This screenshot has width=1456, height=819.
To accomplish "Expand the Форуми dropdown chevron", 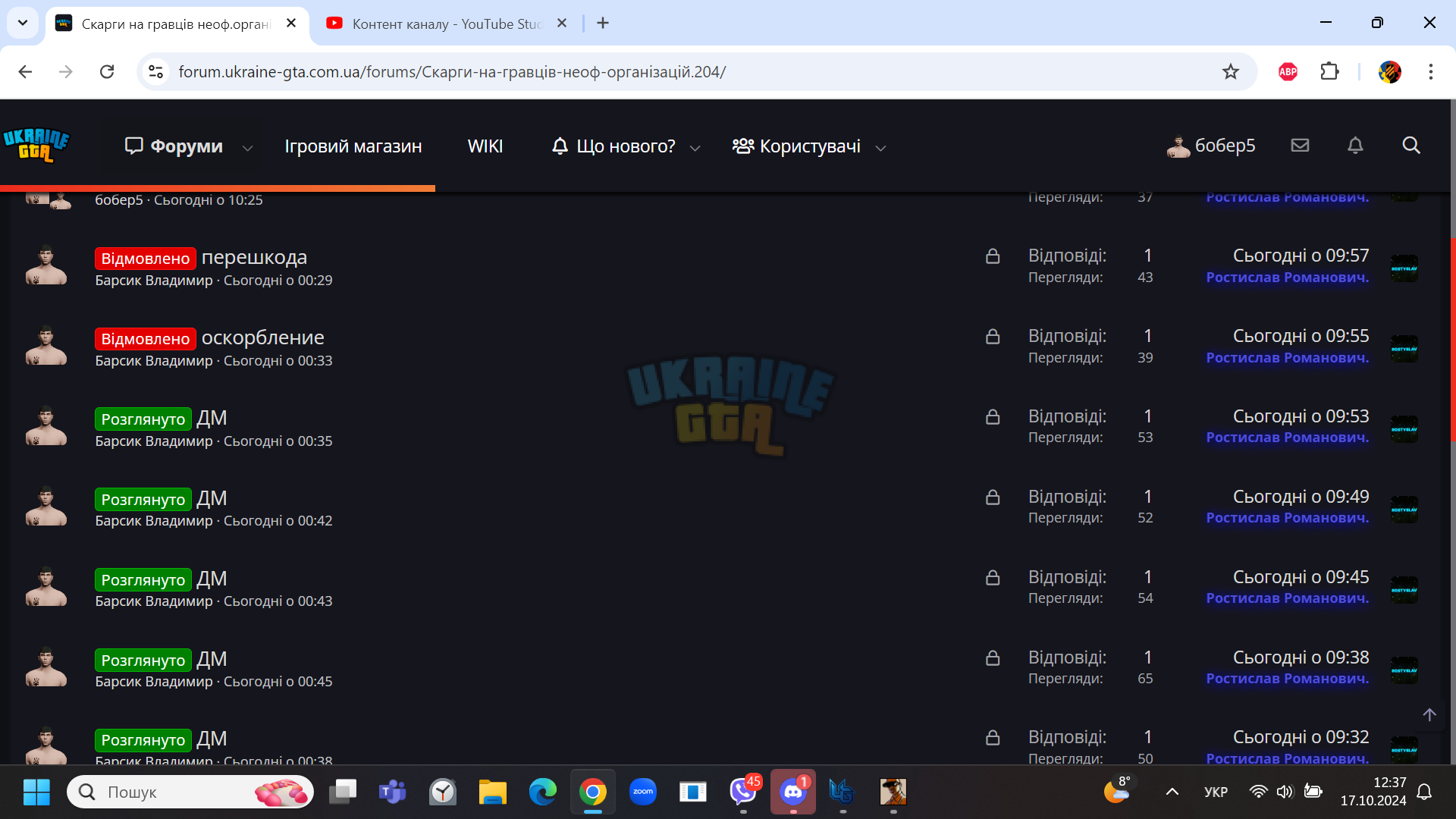I will pos(247,148).
